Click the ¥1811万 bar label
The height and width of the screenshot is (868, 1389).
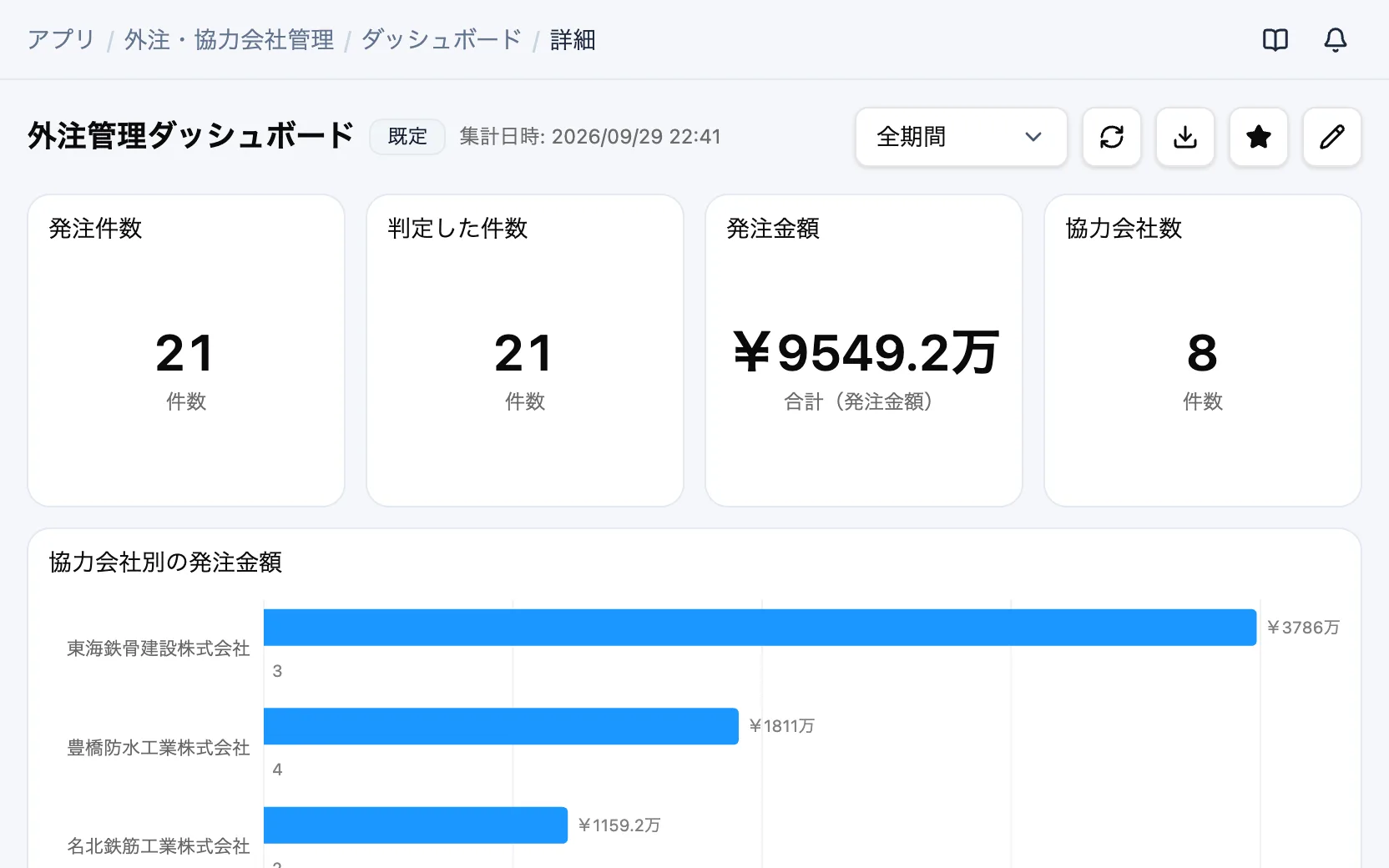point(781,726)
